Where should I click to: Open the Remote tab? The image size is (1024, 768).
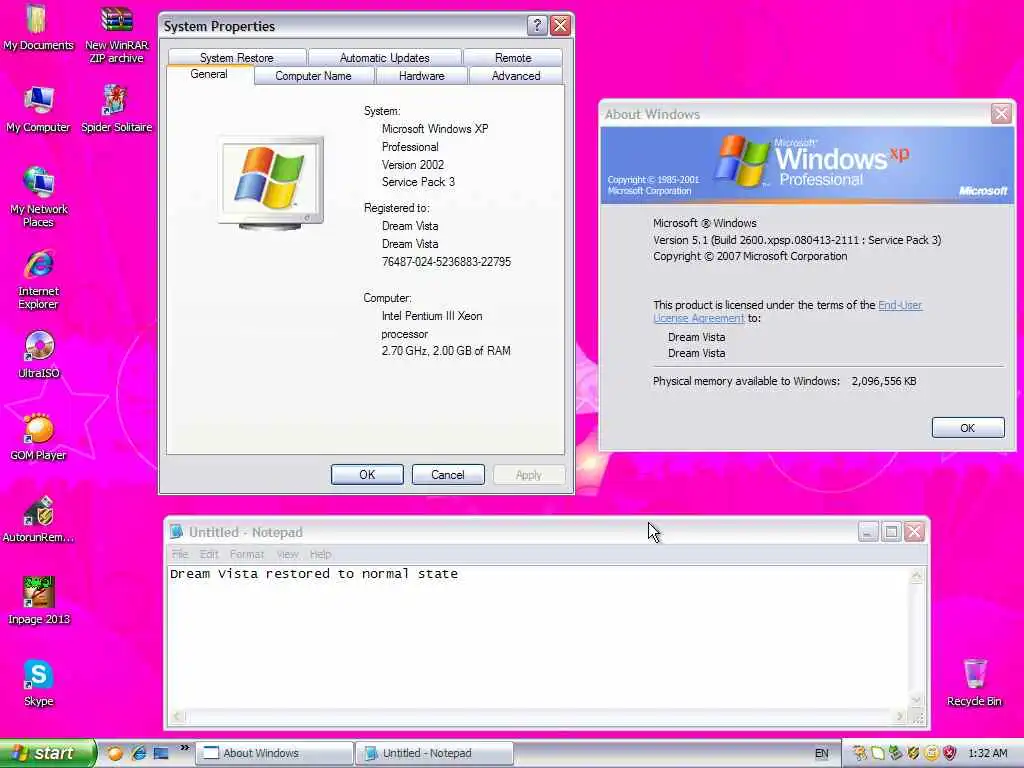point(513,57)
